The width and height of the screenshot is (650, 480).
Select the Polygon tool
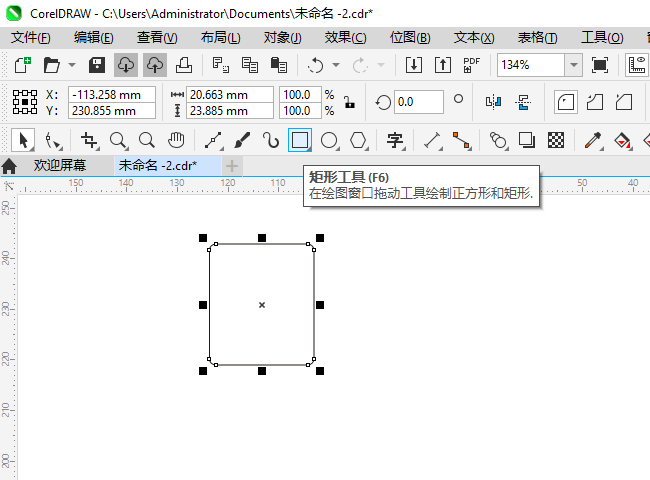[x=359, y=141]
